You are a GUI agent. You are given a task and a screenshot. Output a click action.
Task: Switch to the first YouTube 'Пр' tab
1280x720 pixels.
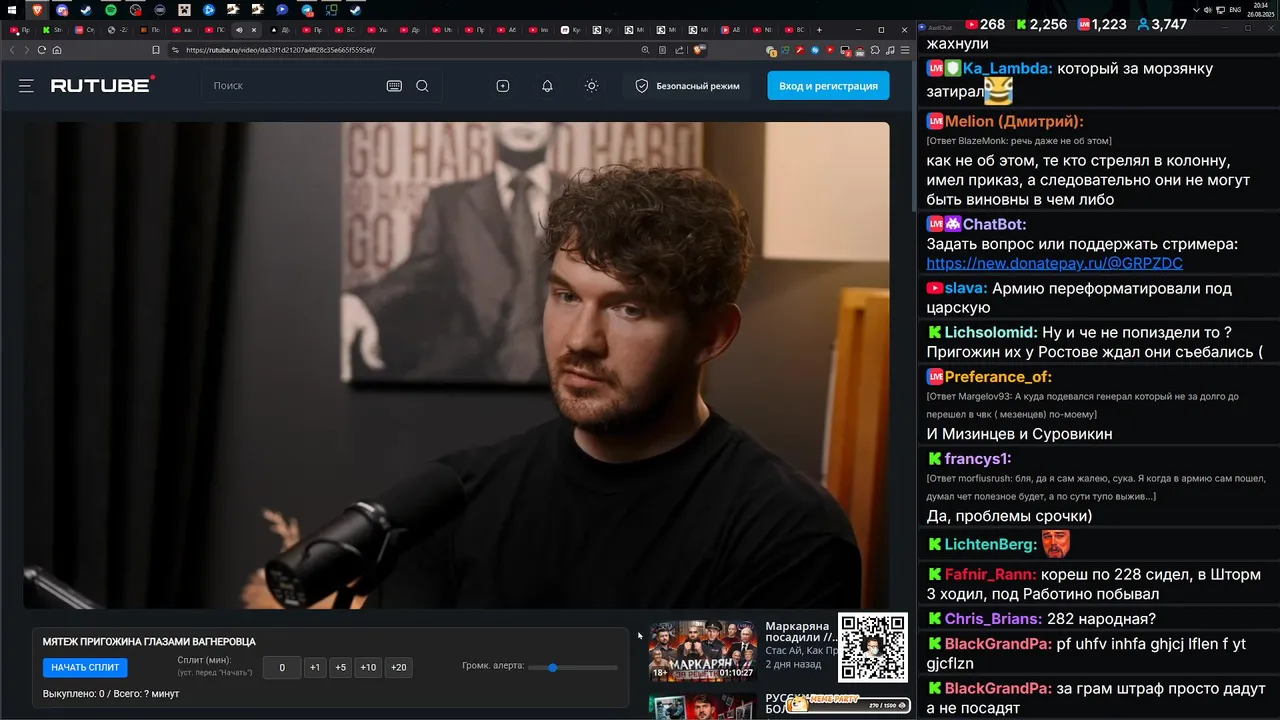click(x=20, y=30)
